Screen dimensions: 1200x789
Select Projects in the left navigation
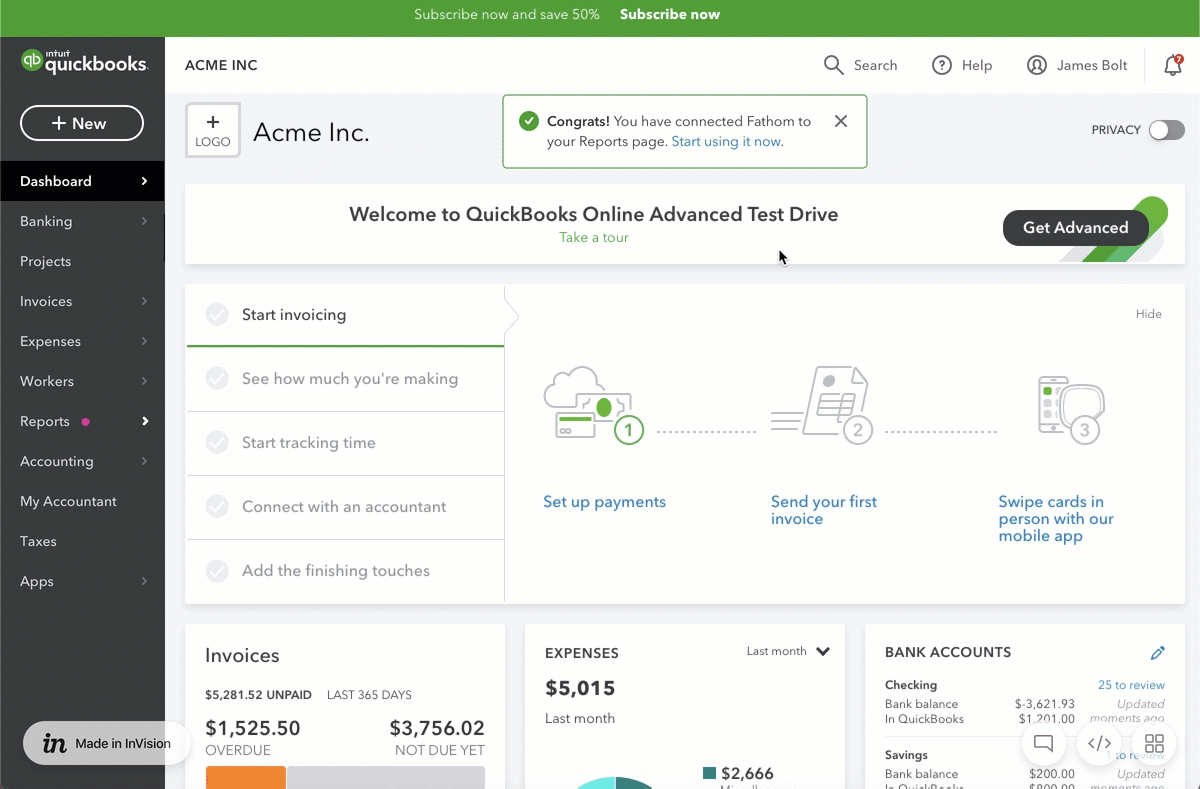pyautogui.click(x=45, y=261)
